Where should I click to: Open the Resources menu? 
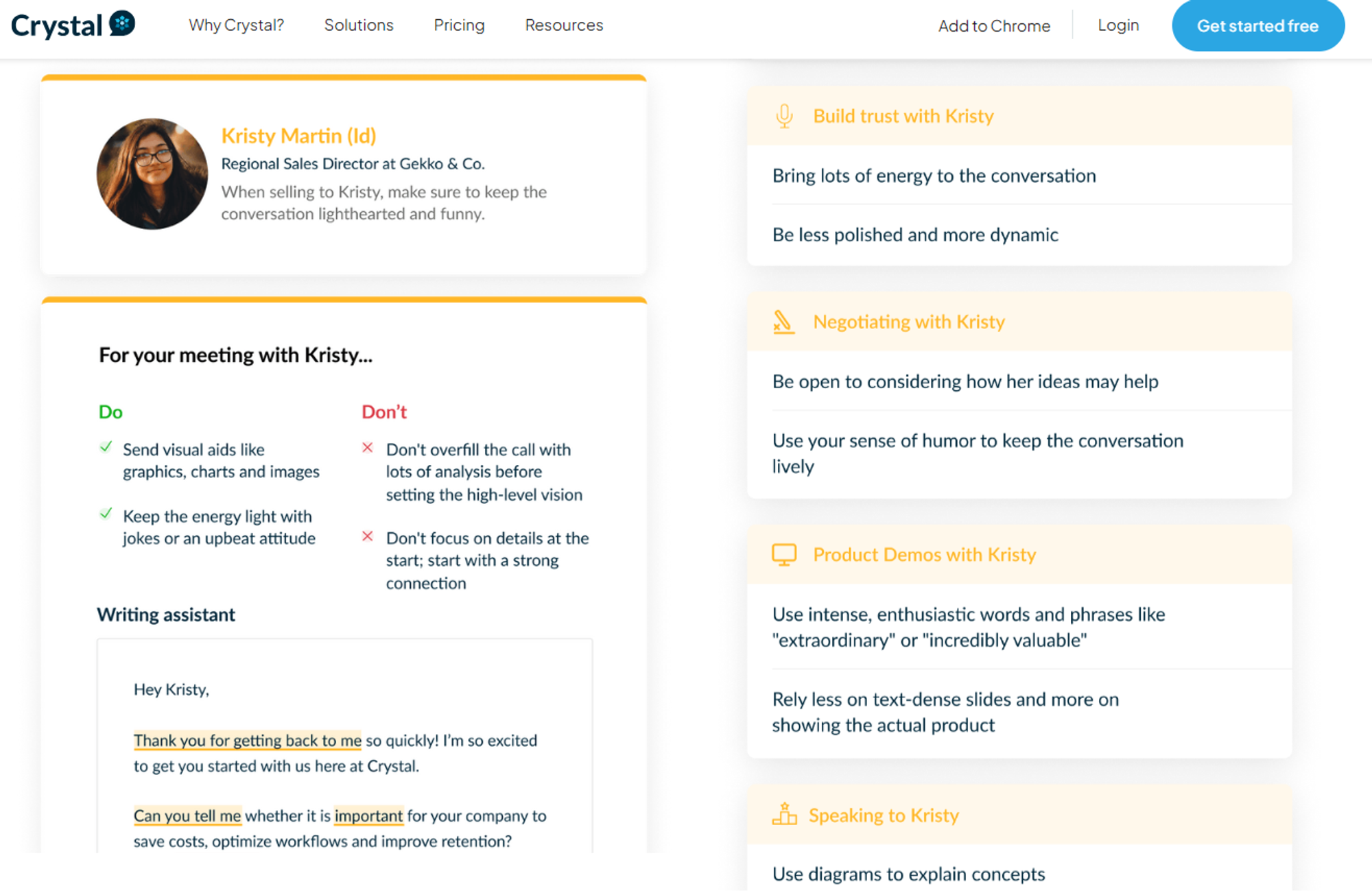pyautogui.click(x=564, y=25)
